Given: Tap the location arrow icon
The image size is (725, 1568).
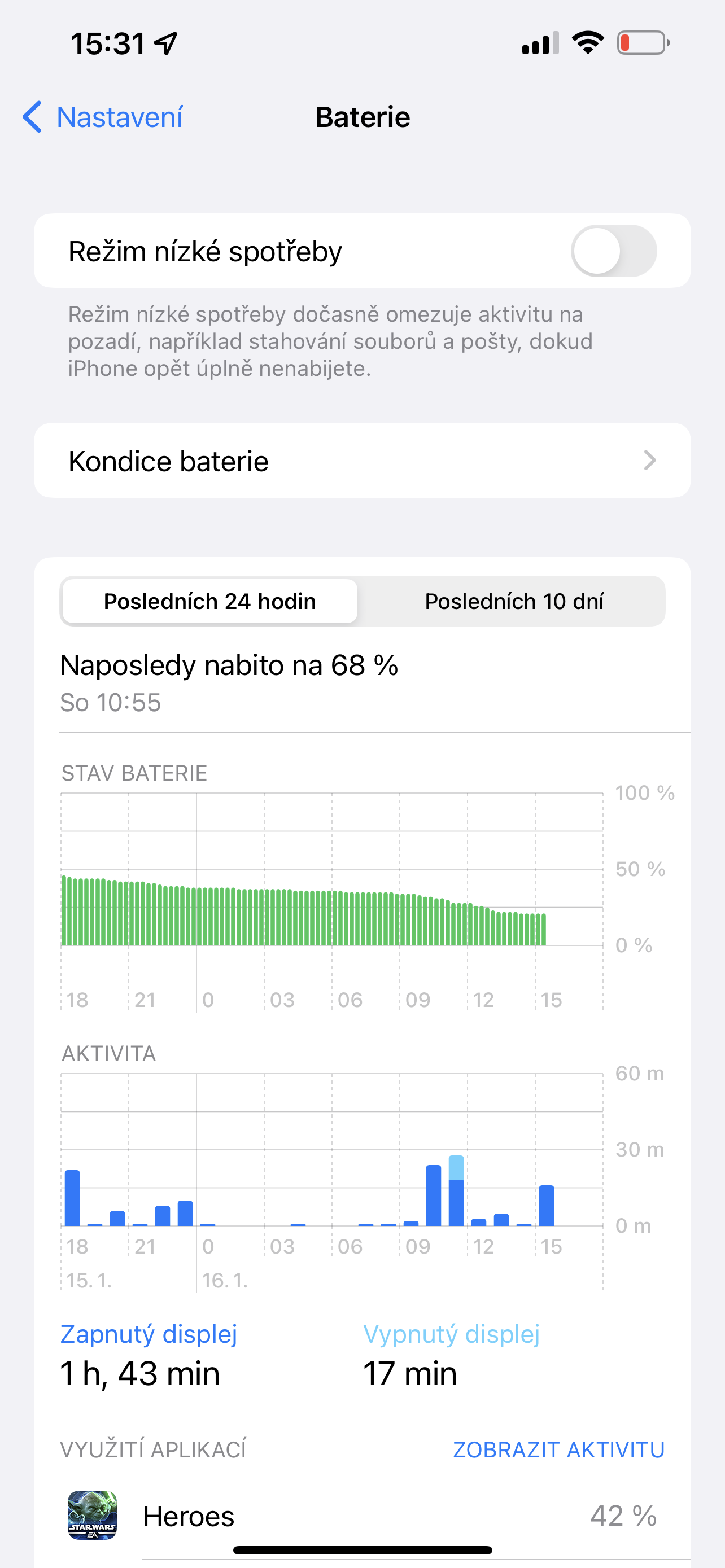Looking at the screenshot, I should pos(165,43).
